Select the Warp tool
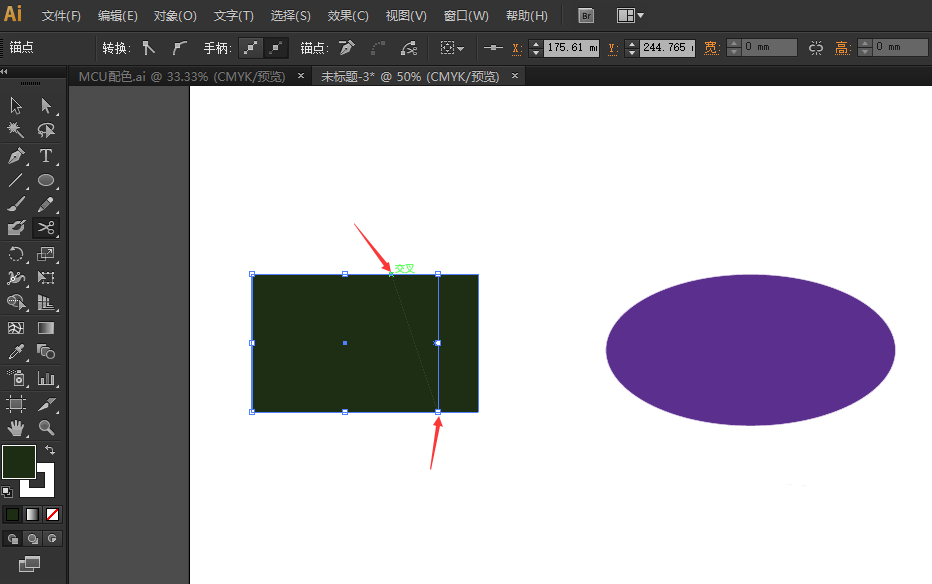932x584 pixels. 16,278
